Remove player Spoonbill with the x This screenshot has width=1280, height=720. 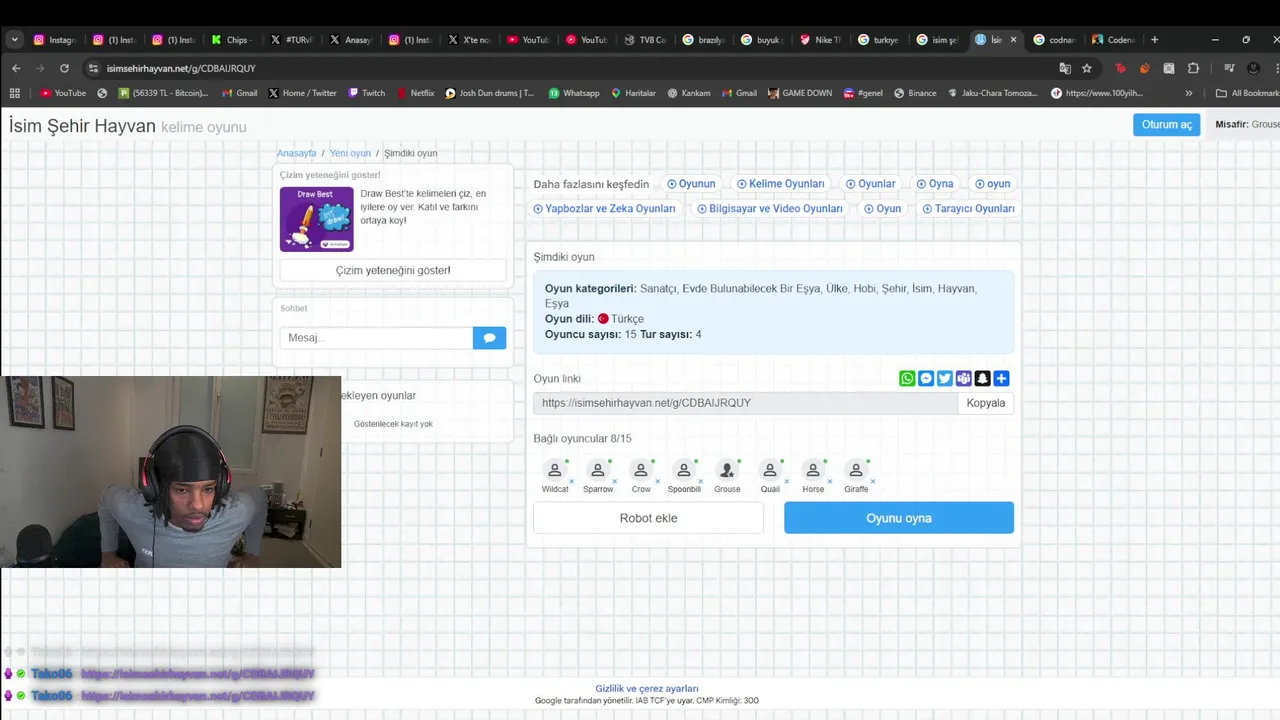click(702, 481)
